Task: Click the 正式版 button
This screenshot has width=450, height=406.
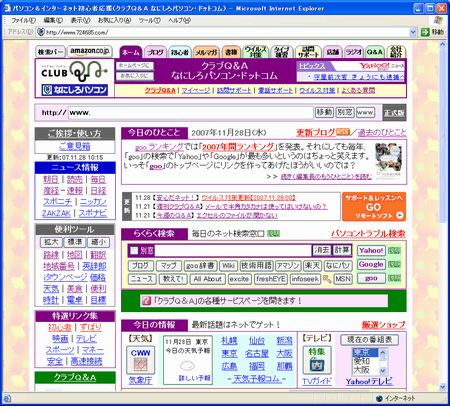Action: point(394,113)
